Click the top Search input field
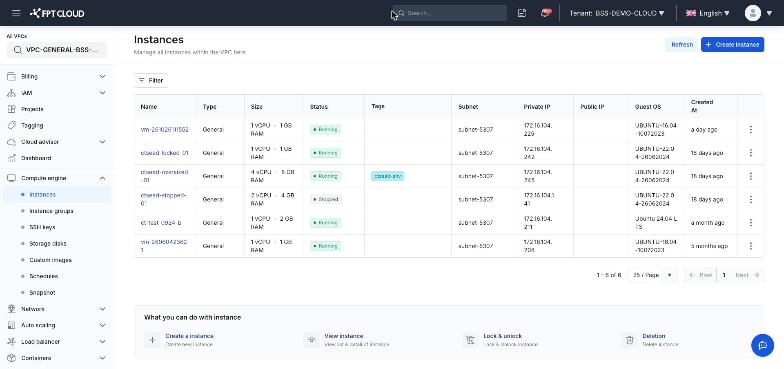 (x=450, y=13)
